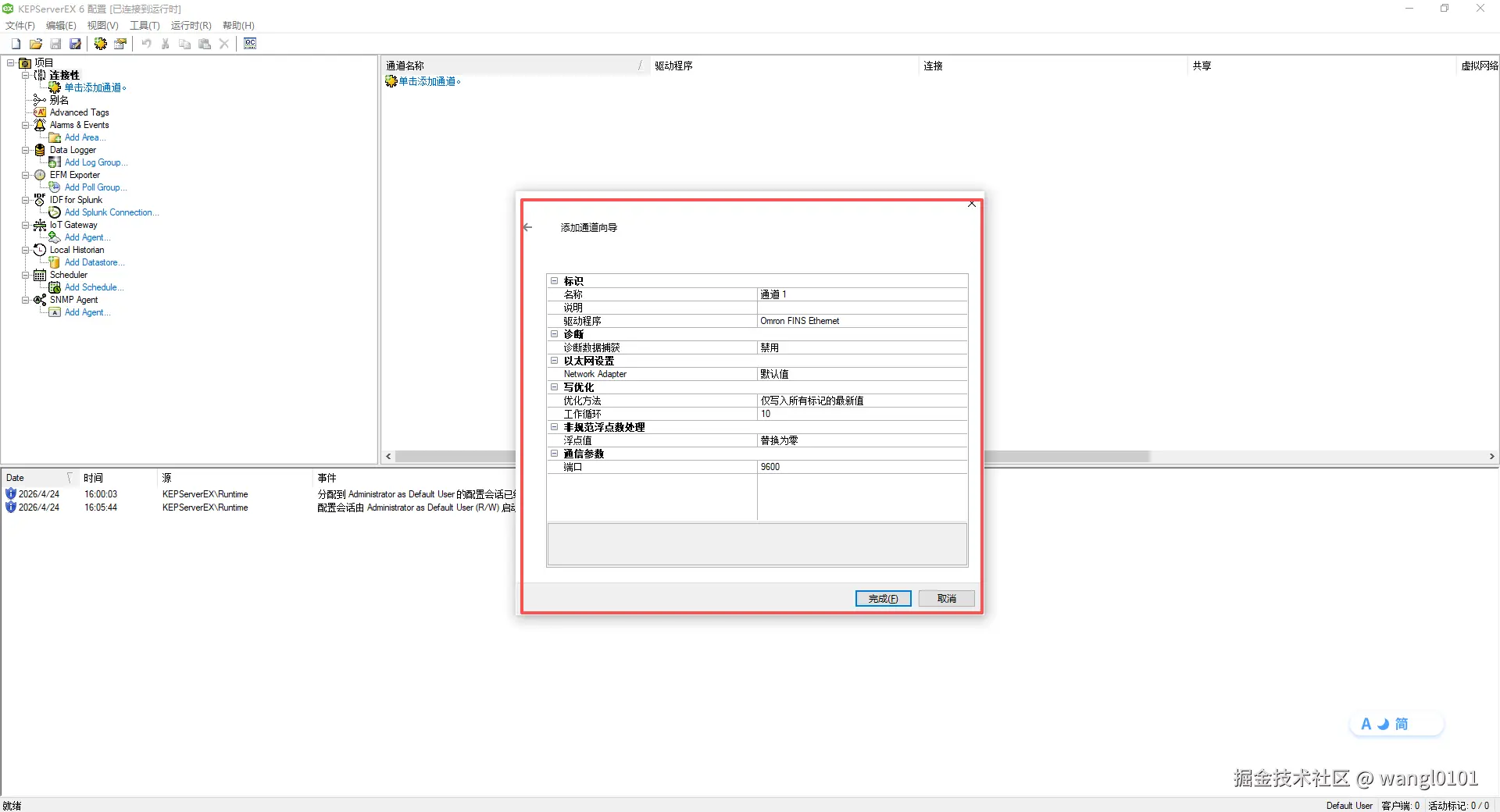
Task: Click the Delete X toolbar icon
Action: pyautogui.click(x=224, y=44)
